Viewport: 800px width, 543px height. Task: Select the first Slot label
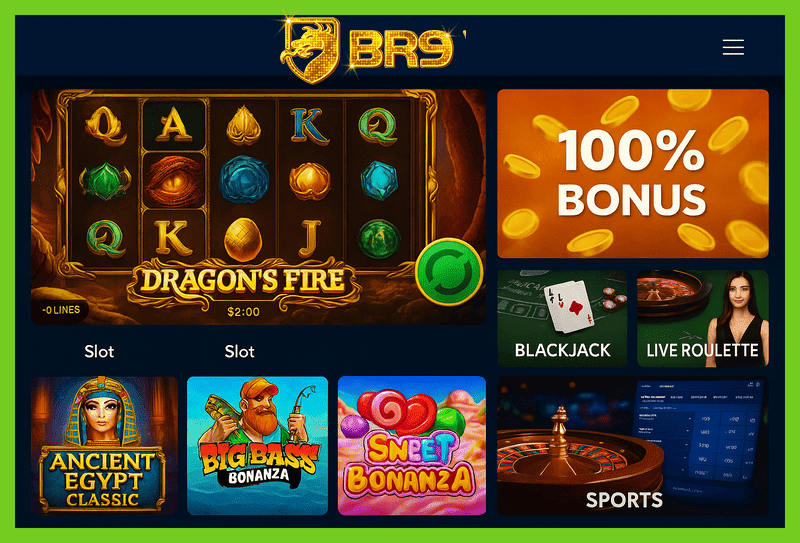(x=99, y=352)
